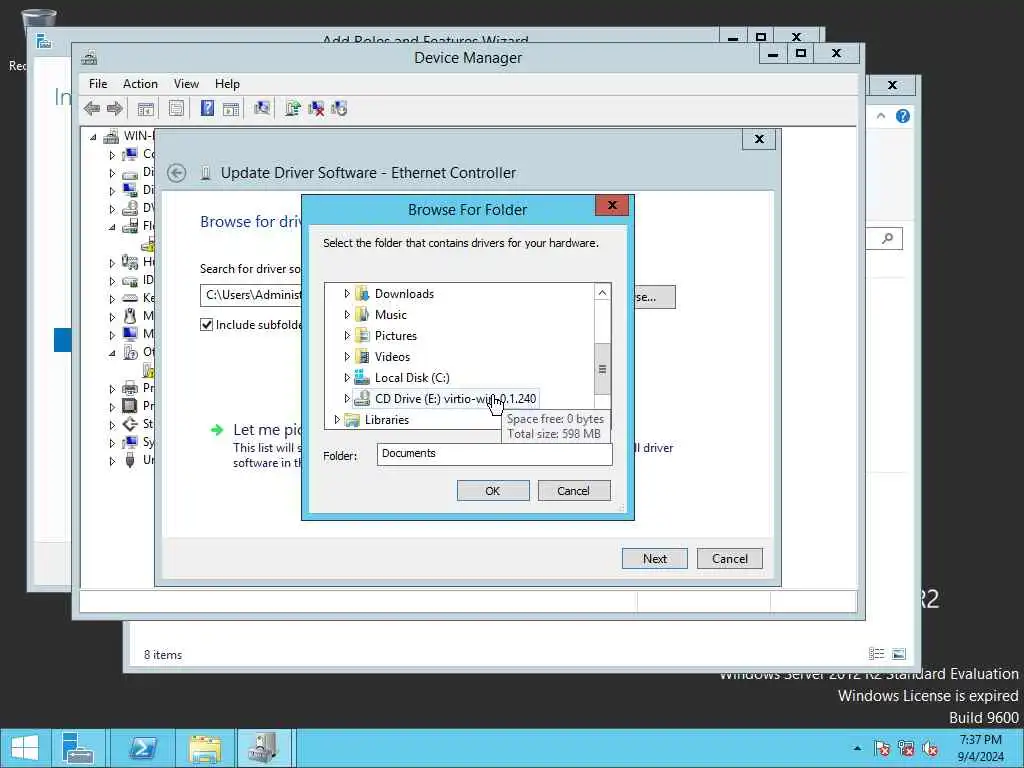This screenshot has width=1024, height=768.
Task: Click the speaker volume tray icon
Action: (930, 748)
